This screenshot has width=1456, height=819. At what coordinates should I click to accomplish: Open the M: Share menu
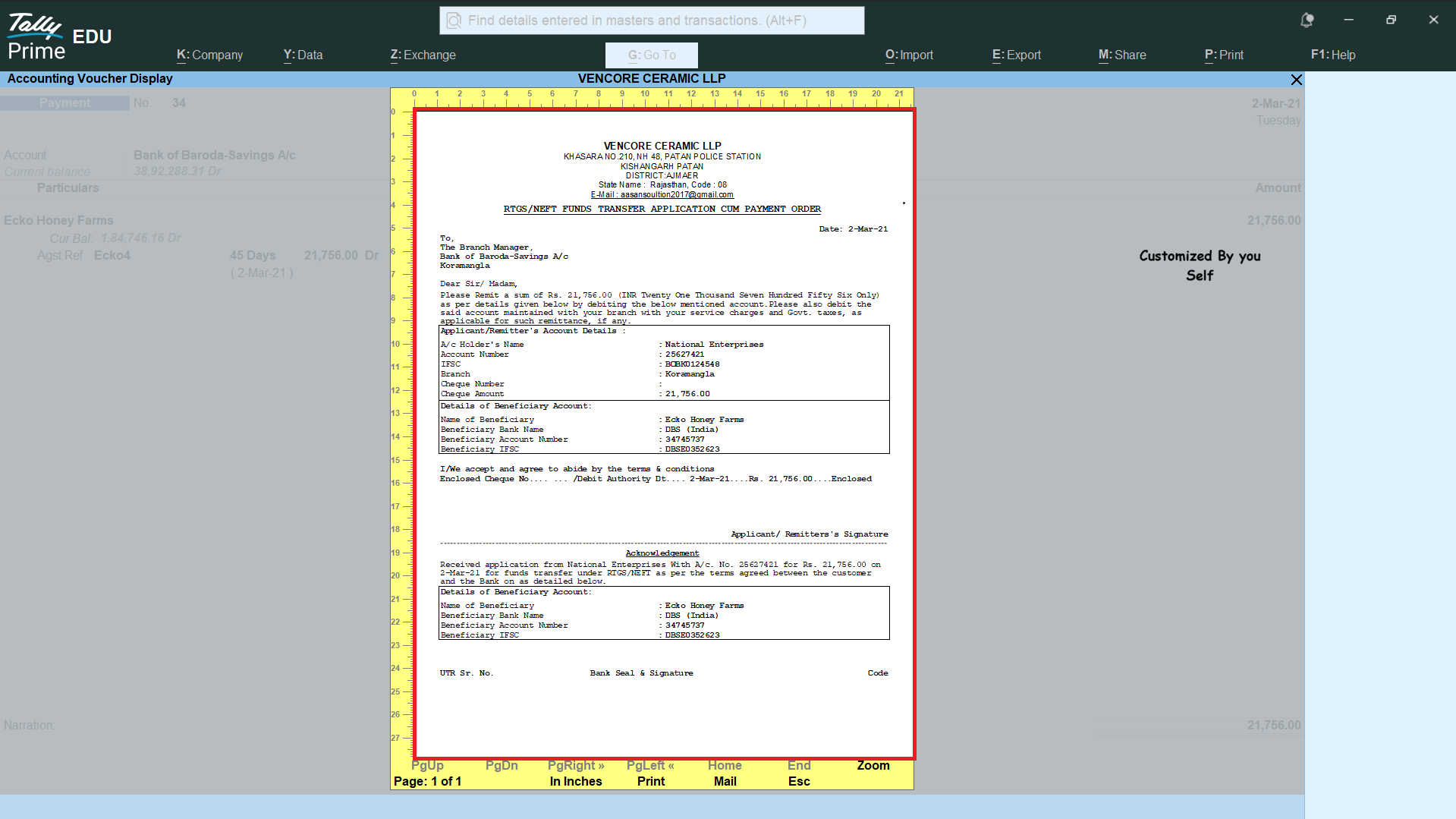coord(1122,55)
